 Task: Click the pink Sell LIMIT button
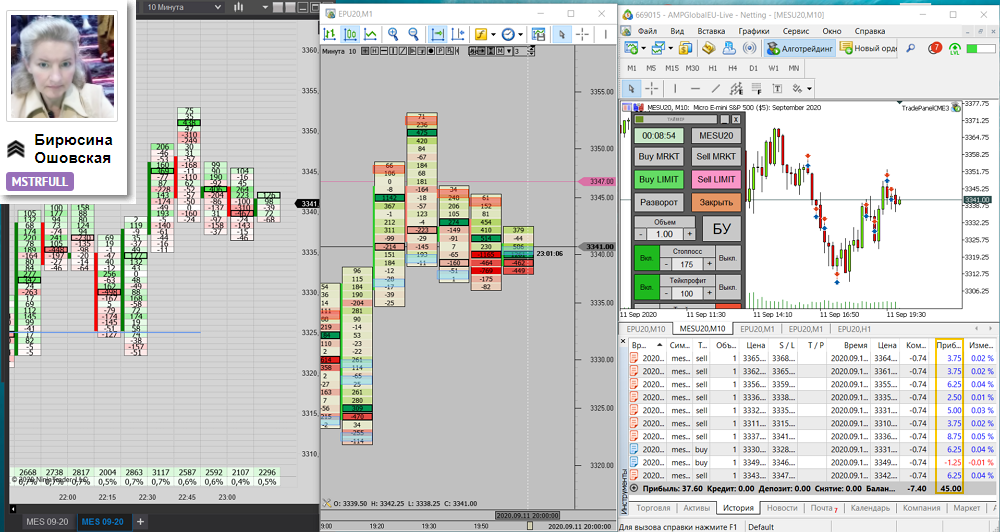tap(716, 179)
